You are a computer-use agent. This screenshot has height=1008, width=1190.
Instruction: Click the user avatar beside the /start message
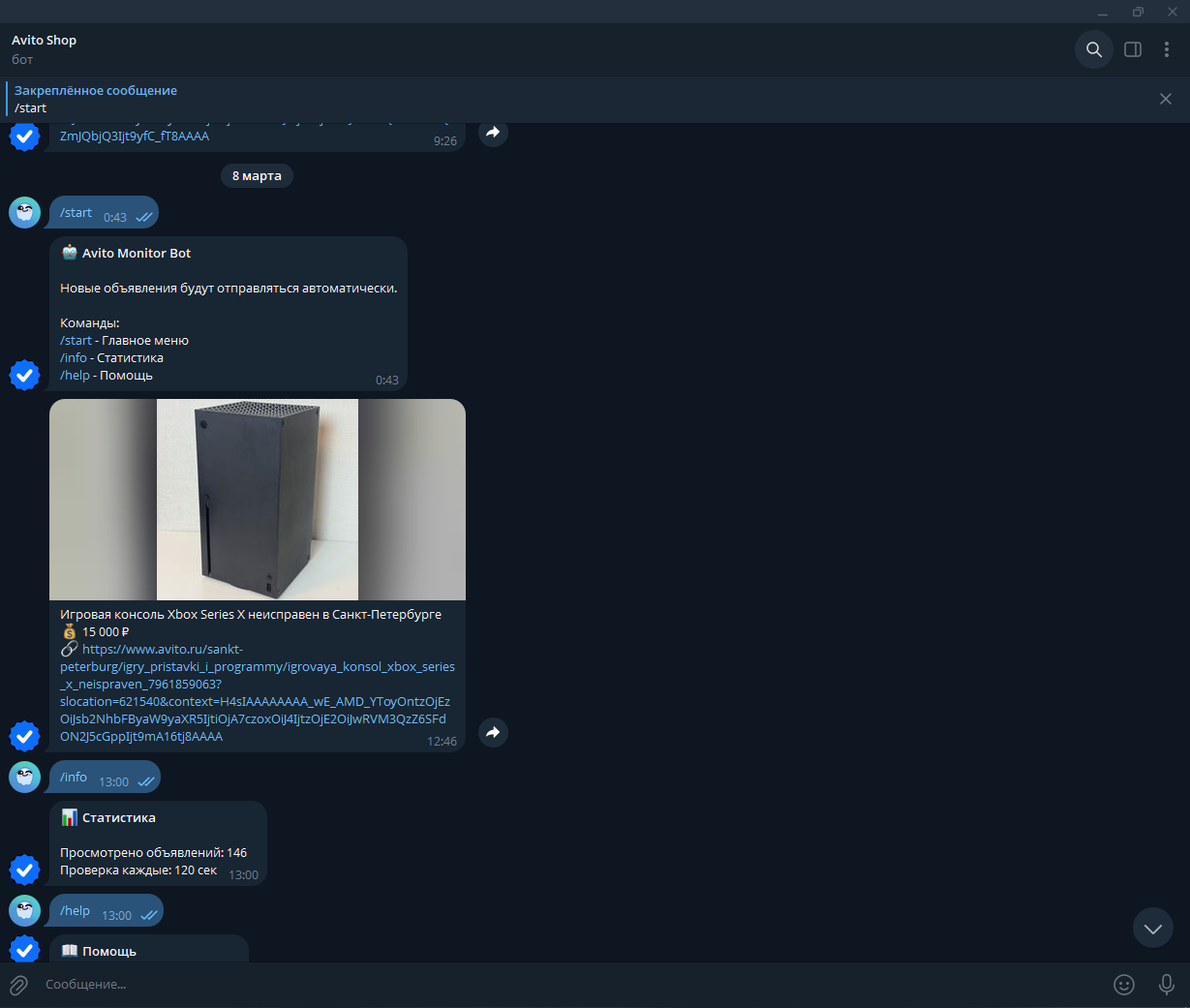(24, 212)
